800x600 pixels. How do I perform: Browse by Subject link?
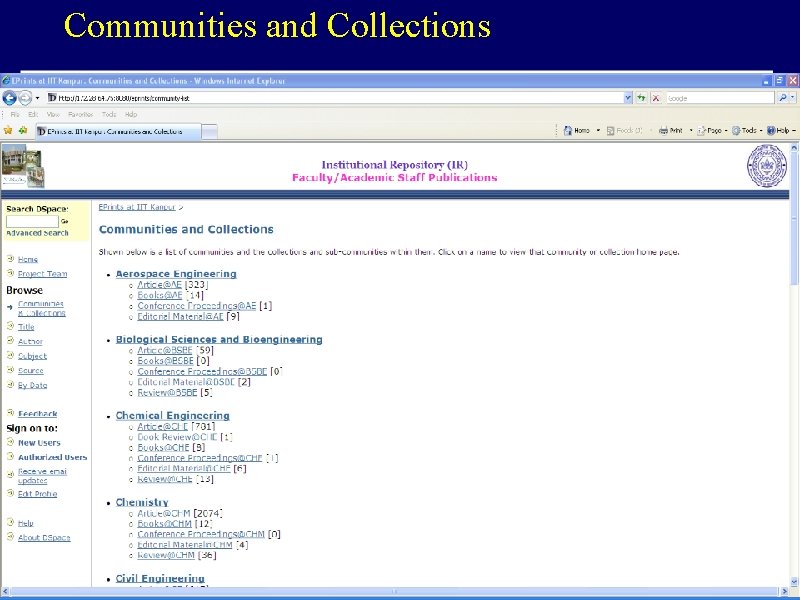32,356
